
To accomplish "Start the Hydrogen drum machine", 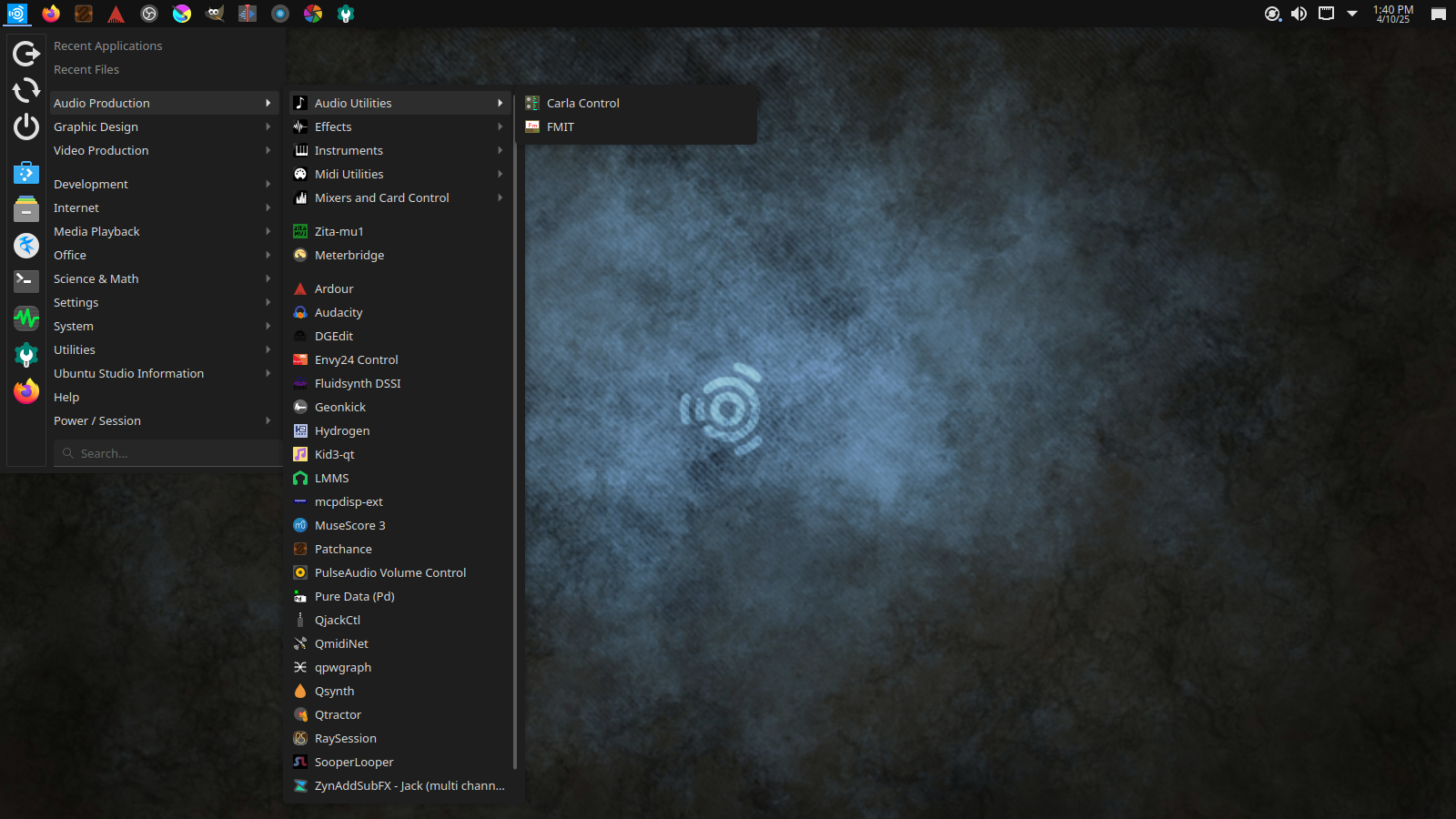I will point(340,430).
